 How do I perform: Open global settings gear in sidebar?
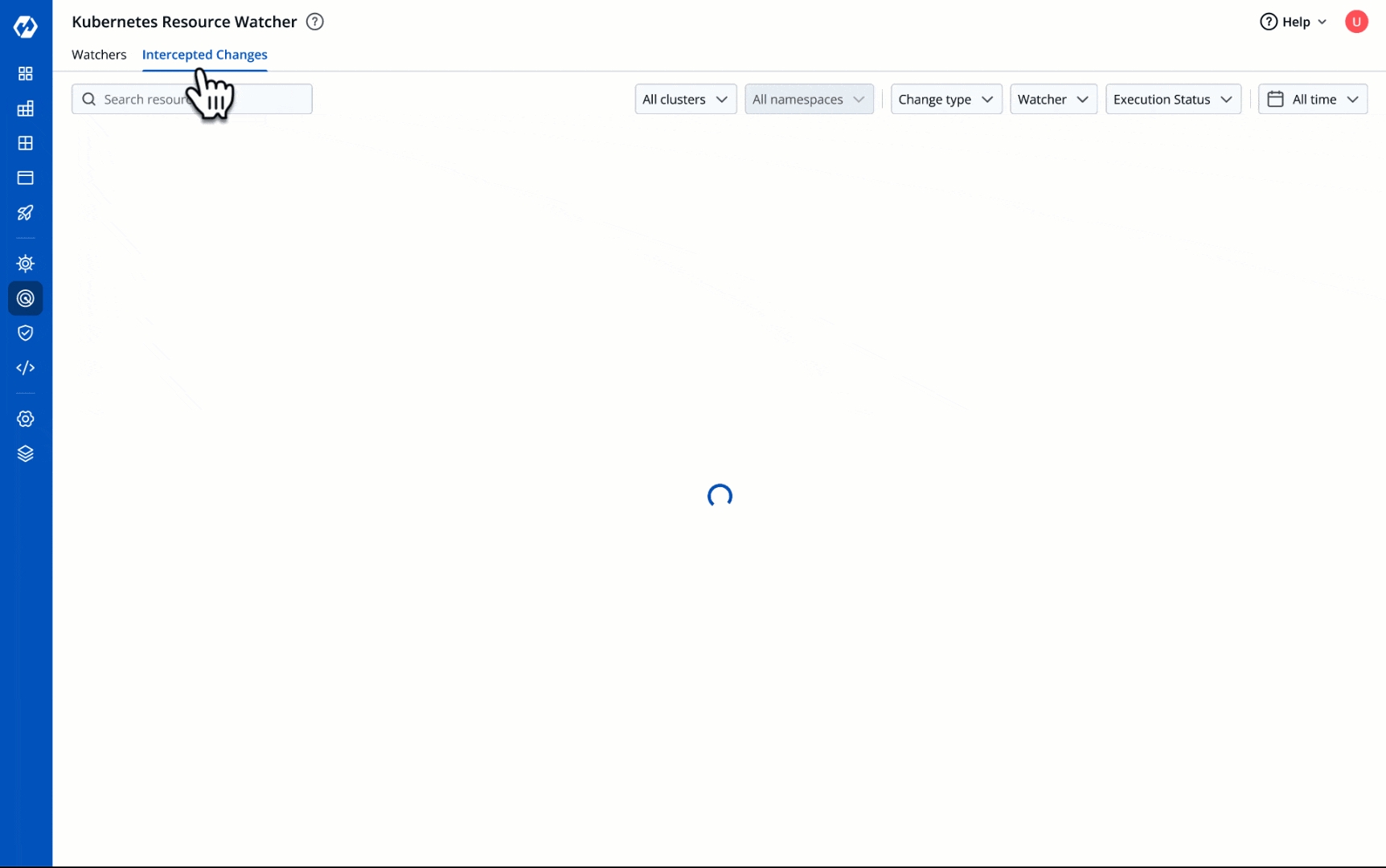26,419
